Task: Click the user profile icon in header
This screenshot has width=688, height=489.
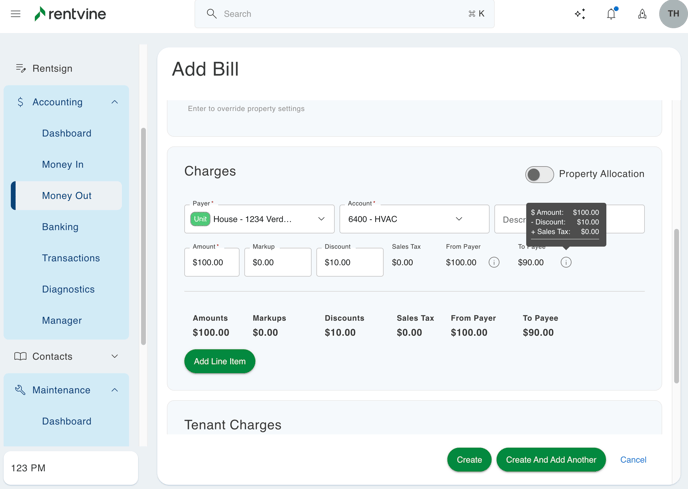Action: coord(642,14)
